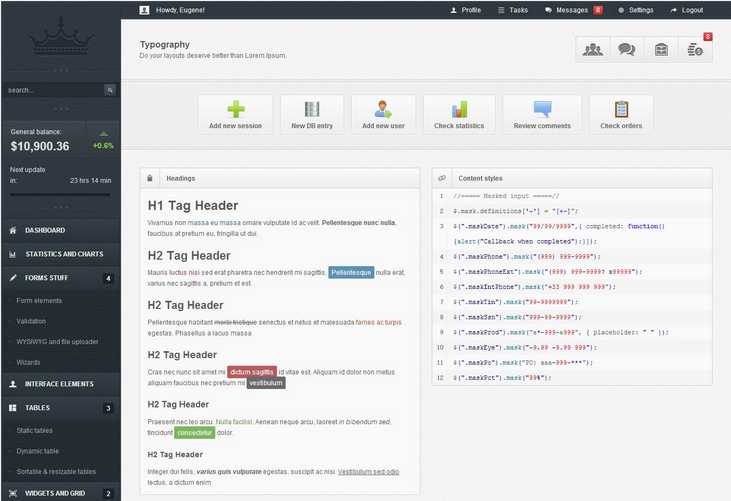Open Form elements submenu item
731x501 pixels.
(x=39, y=301)
